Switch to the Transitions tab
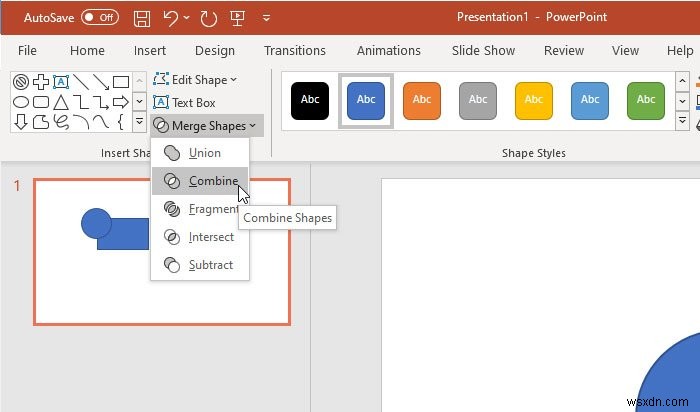This screenshot has width=700, height=412. tap(295, 50)
